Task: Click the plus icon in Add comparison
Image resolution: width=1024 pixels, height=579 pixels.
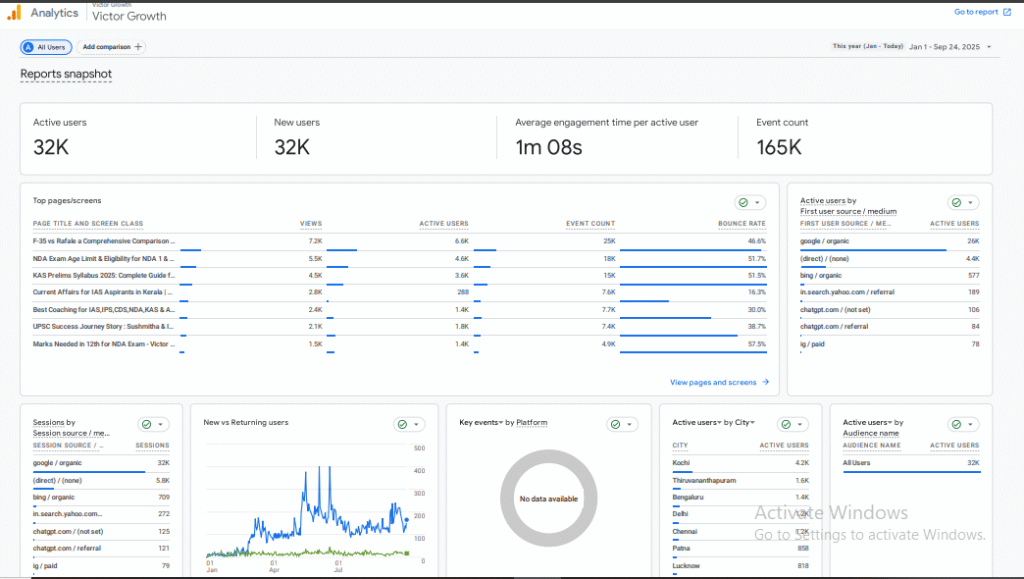Action: 138,47
